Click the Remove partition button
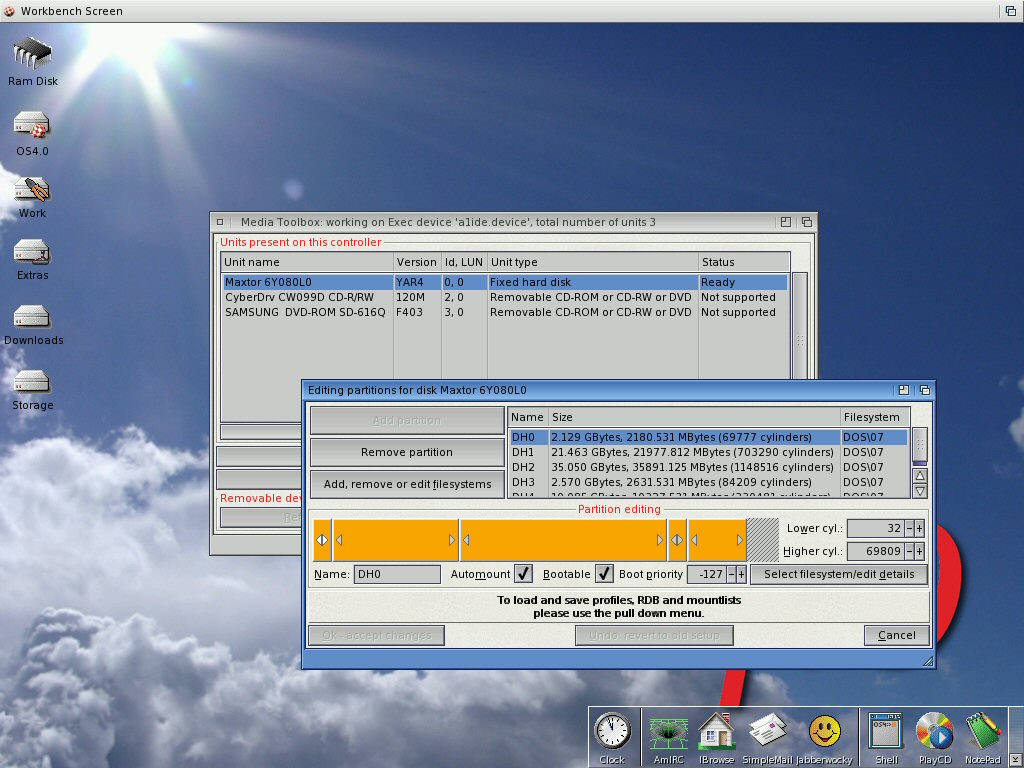Viewport: 1024px width, 768px height. tap(407, 452)
